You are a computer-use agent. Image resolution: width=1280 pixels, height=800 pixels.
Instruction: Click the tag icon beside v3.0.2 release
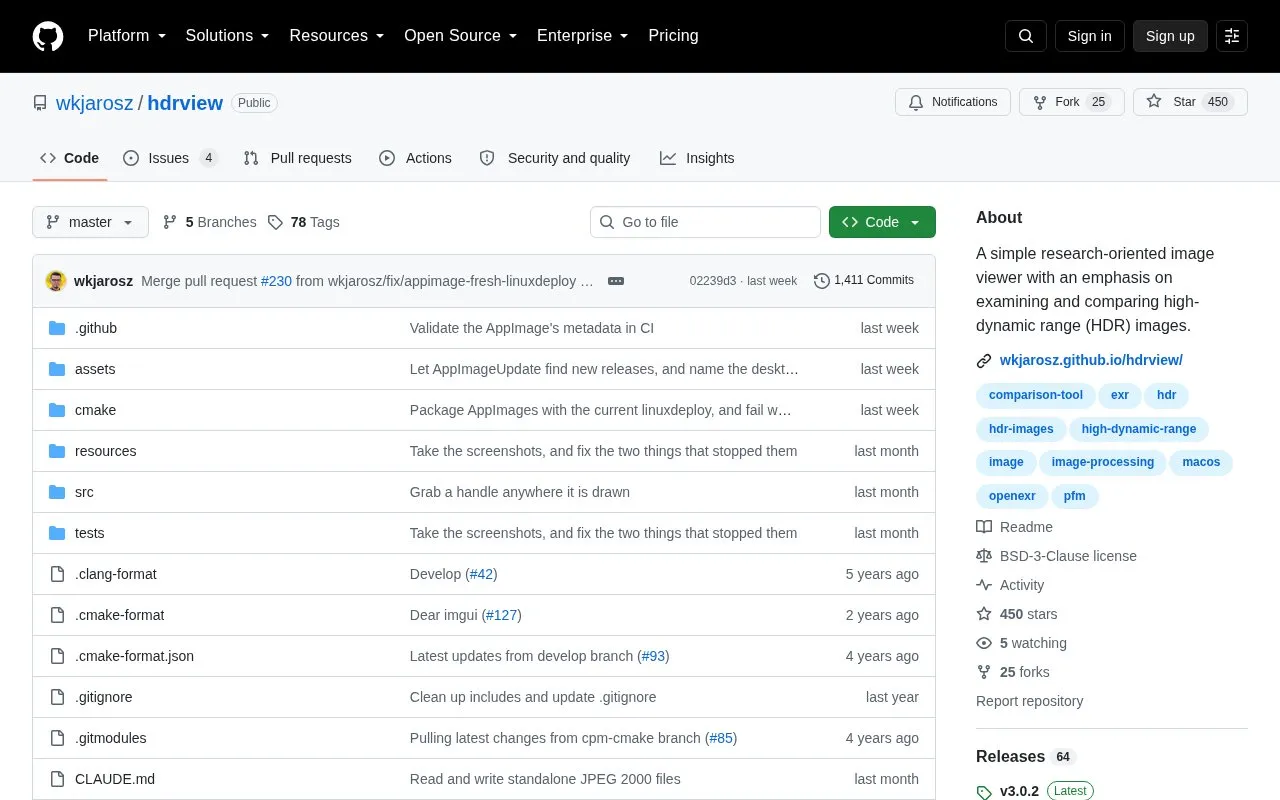pyautogui.click(x=984, y=792)
